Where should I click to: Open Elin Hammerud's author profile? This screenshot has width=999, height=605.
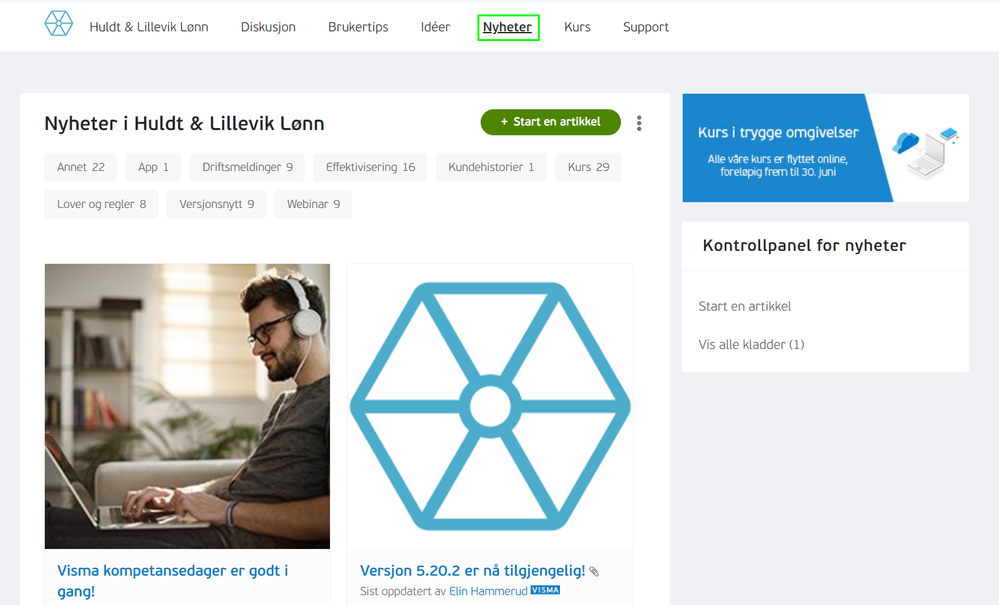pos(488,591)
